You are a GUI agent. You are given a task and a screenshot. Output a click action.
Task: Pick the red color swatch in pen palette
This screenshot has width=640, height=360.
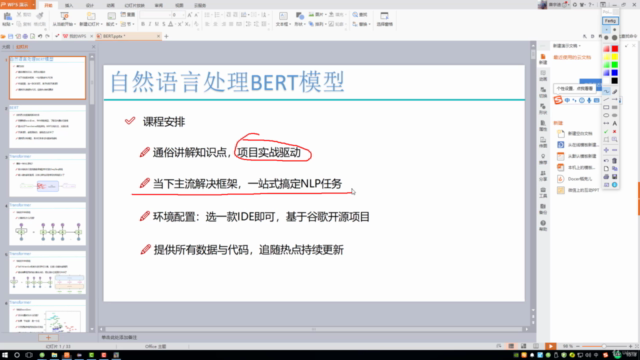click(614, 49)
